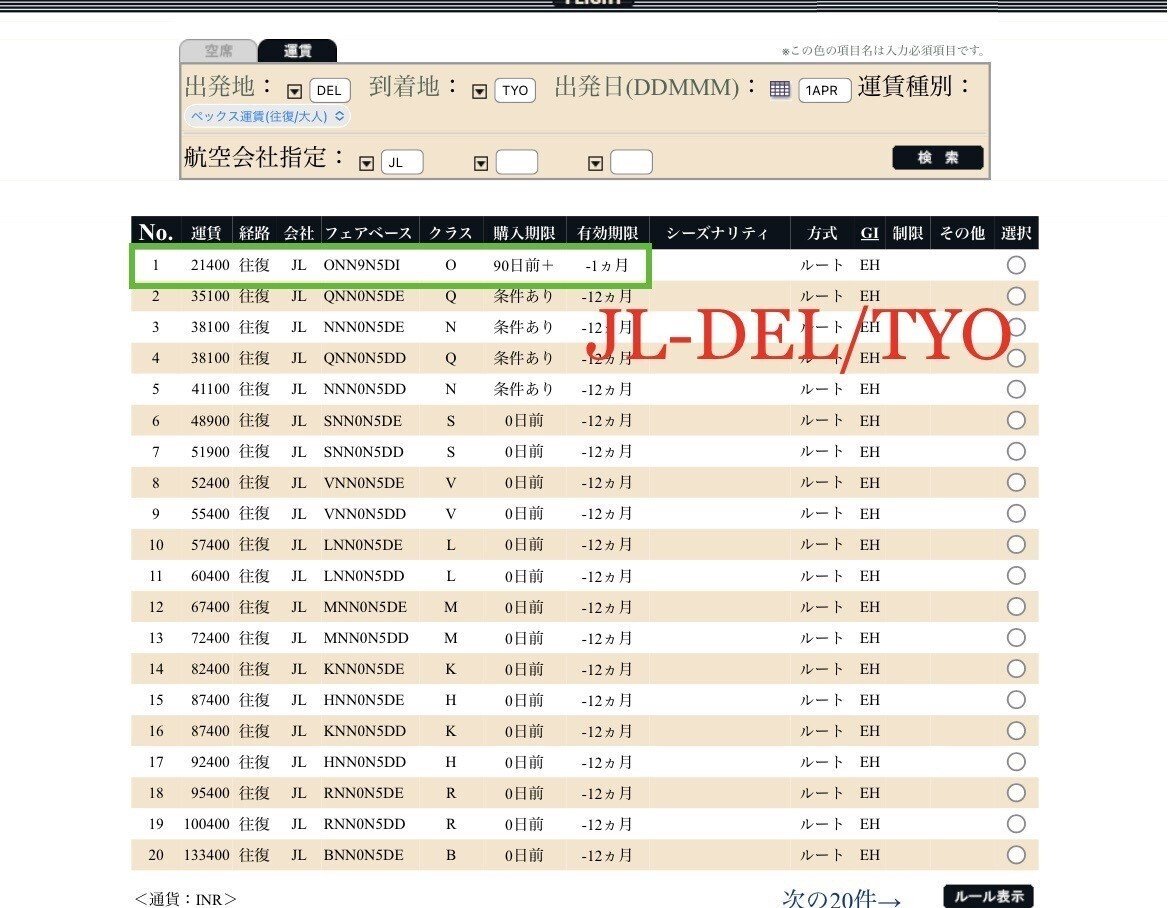Select radio for fare LNN0N5DE 57400

pos(1015,544)
